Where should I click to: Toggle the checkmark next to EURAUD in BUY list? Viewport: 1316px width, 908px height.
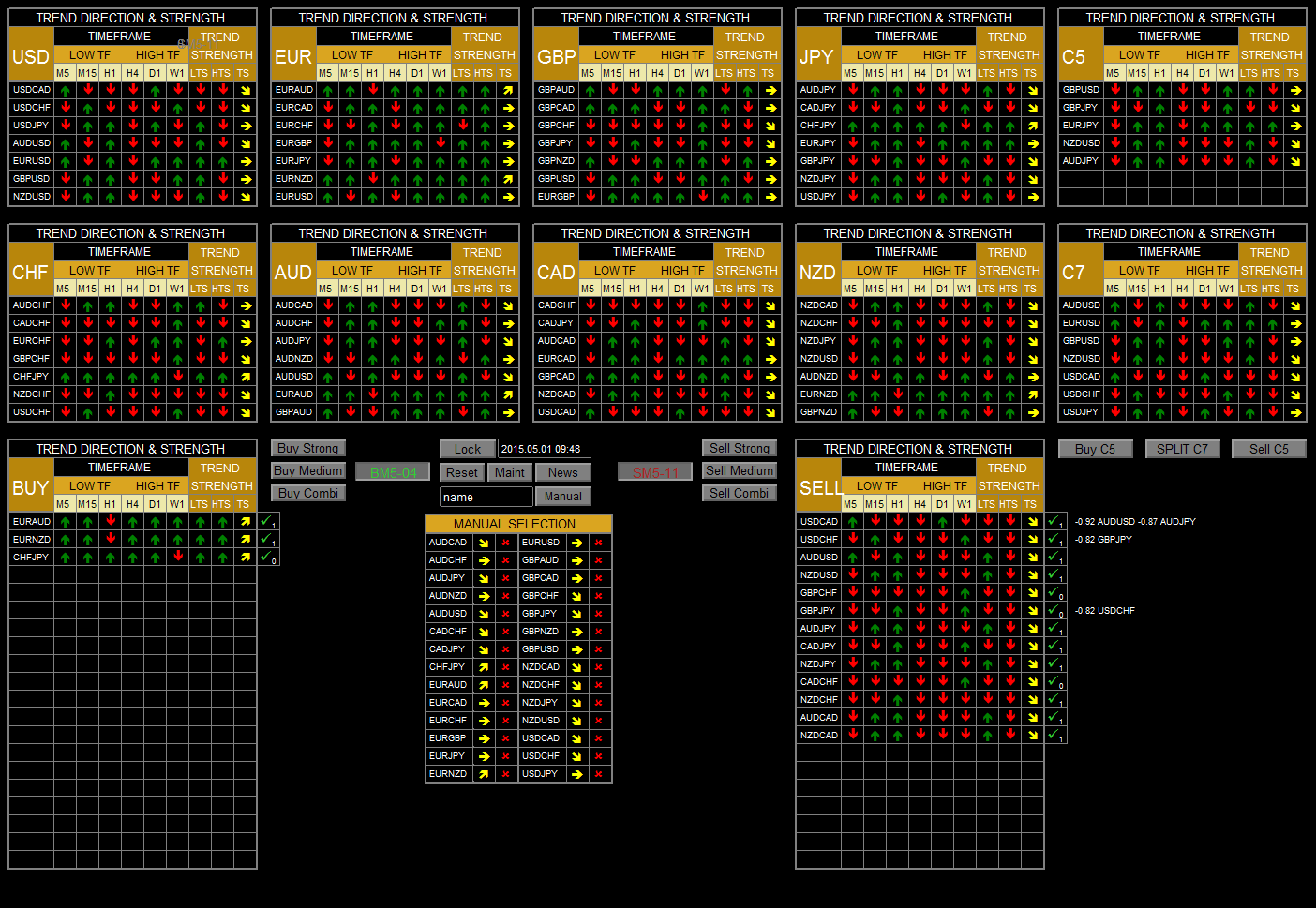click(x=266, y=521)
